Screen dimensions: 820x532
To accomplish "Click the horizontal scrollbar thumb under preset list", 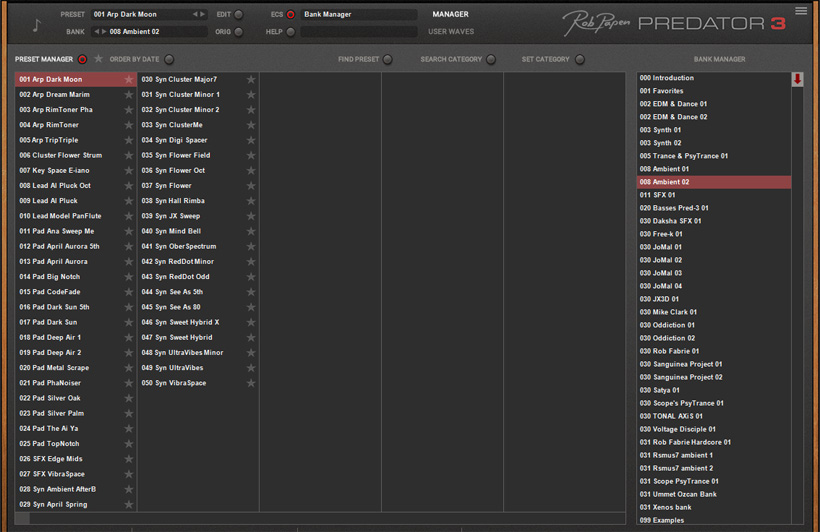I will coord(22,518).
